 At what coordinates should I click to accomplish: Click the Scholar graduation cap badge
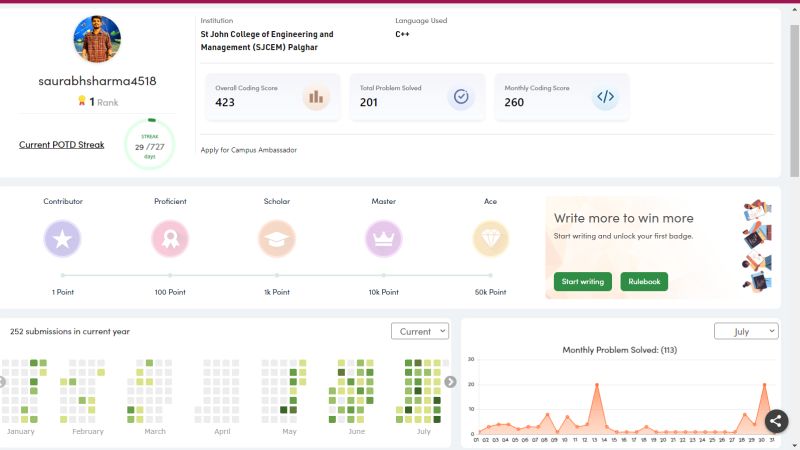(277, 238)
